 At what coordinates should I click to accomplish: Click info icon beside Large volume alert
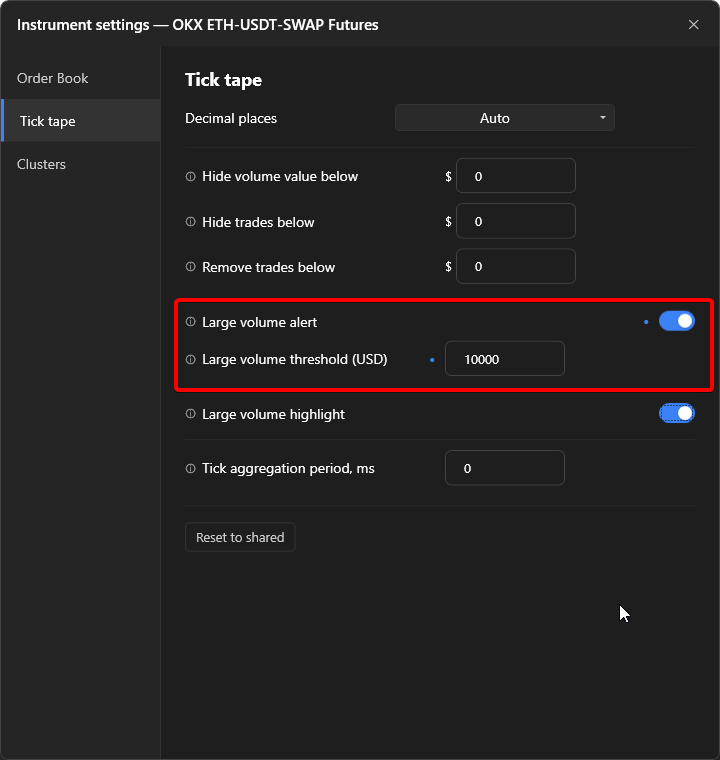pyautogui.click(x=191, y=321)
